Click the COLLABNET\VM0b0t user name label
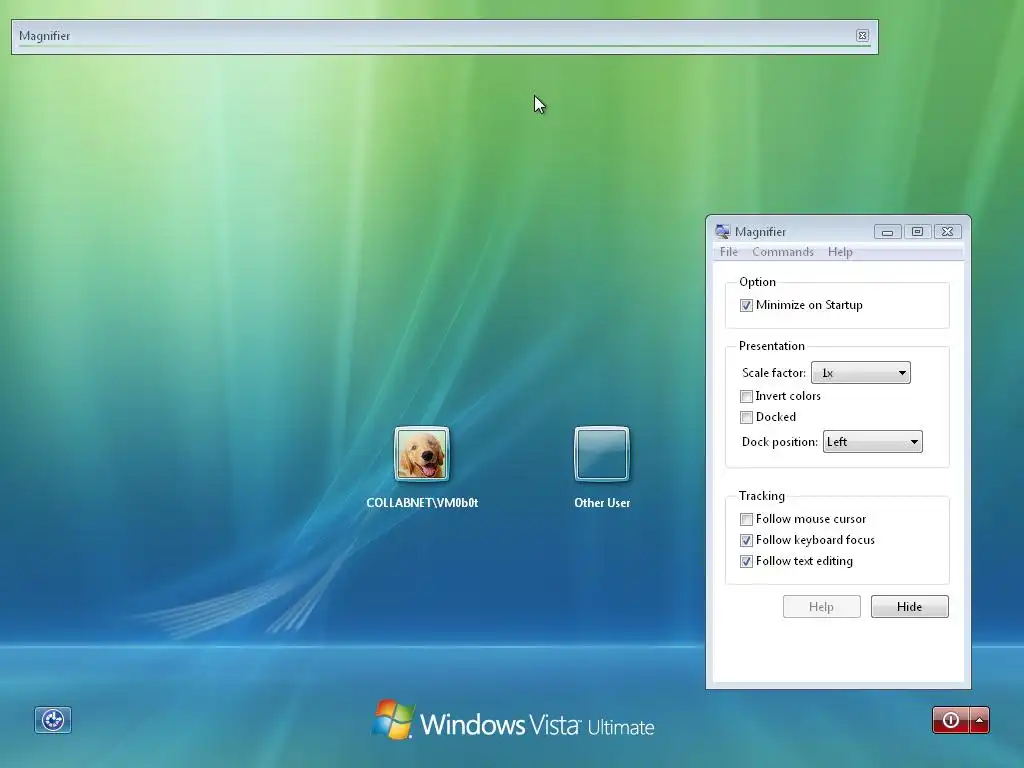This screenshot has width=1024, height=768. 422,503
